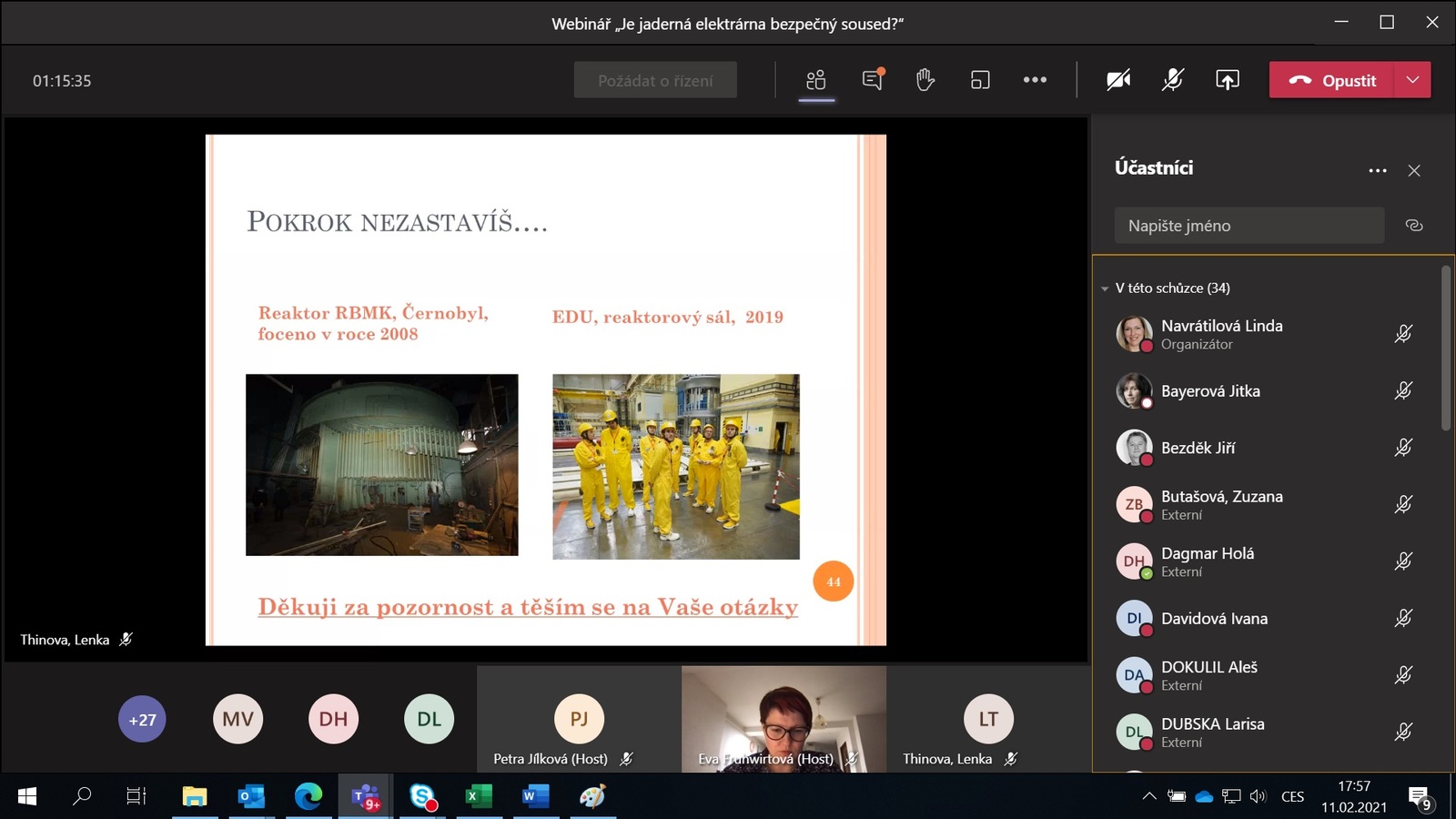
Task: Open dropdown arrow beside Opustit button
Action: [1412, 80]
